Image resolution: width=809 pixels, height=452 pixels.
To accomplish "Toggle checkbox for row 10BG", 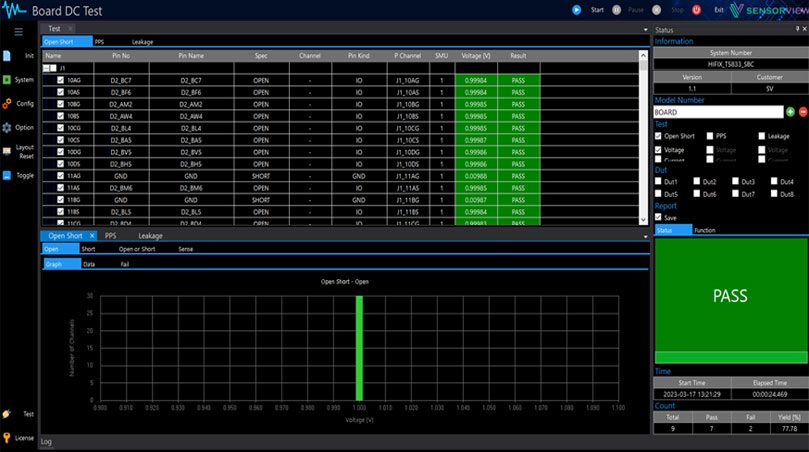I will click(x=60, y=104).
